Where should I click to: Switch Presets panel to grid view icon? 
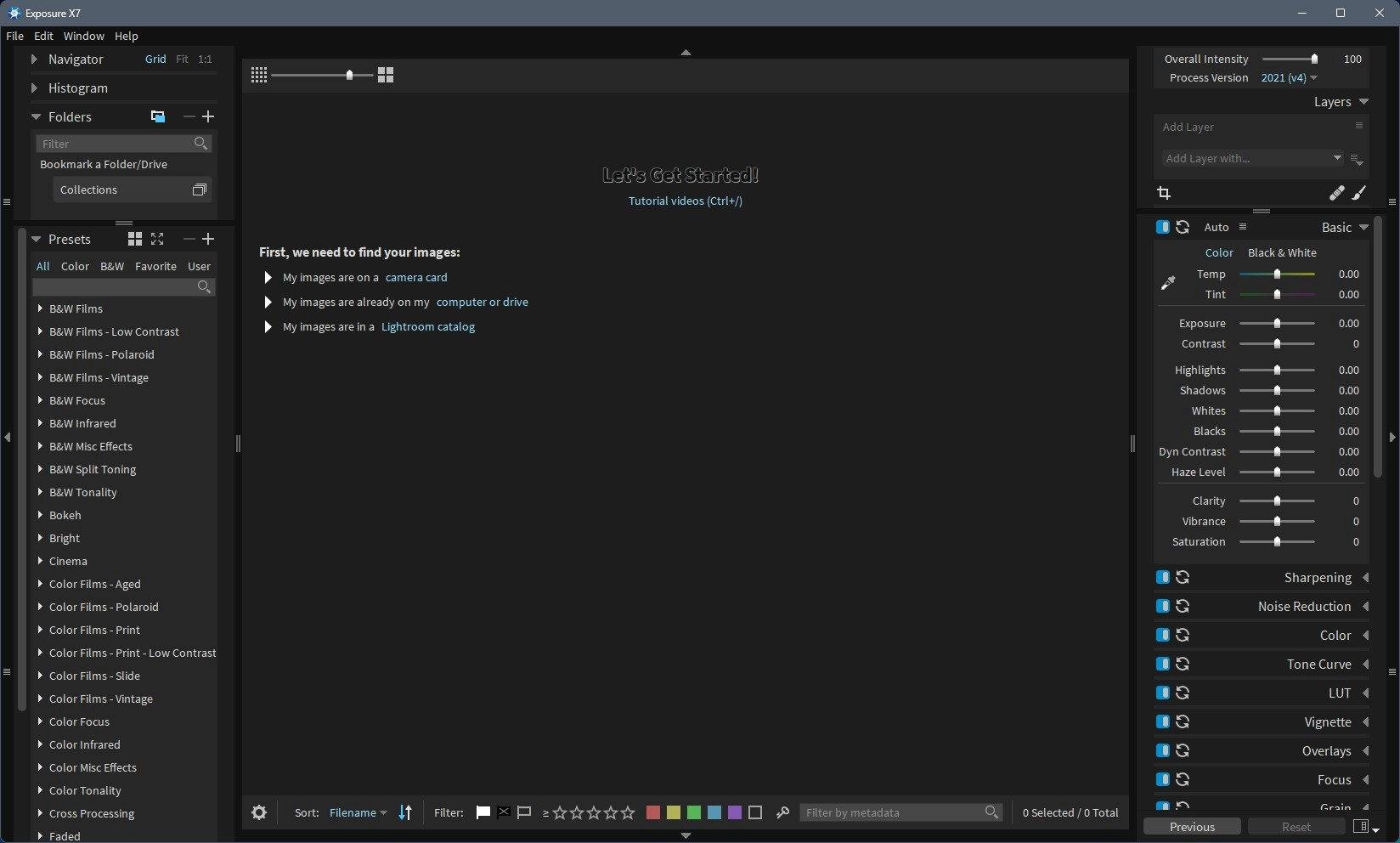point(135,239)
